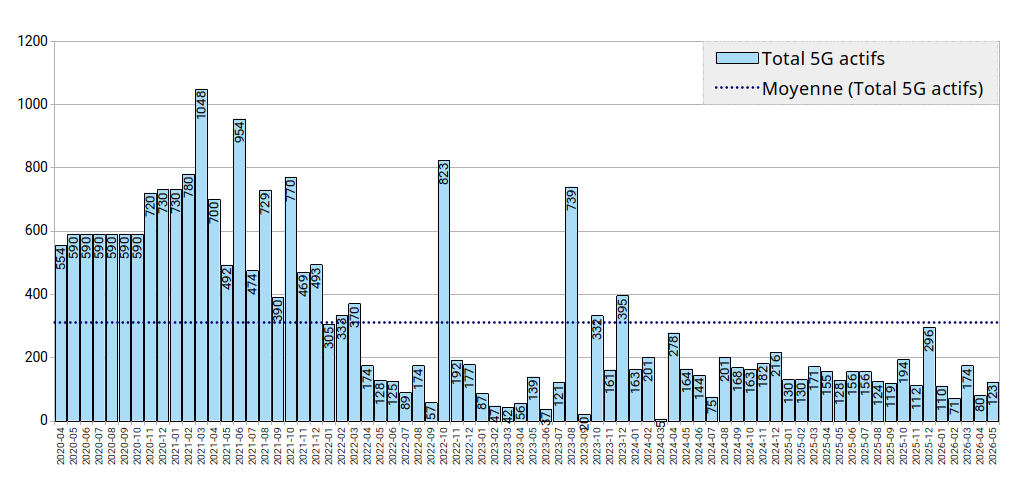Click the blue Total 5G actifs legend swatch

[x=738, y=58]
